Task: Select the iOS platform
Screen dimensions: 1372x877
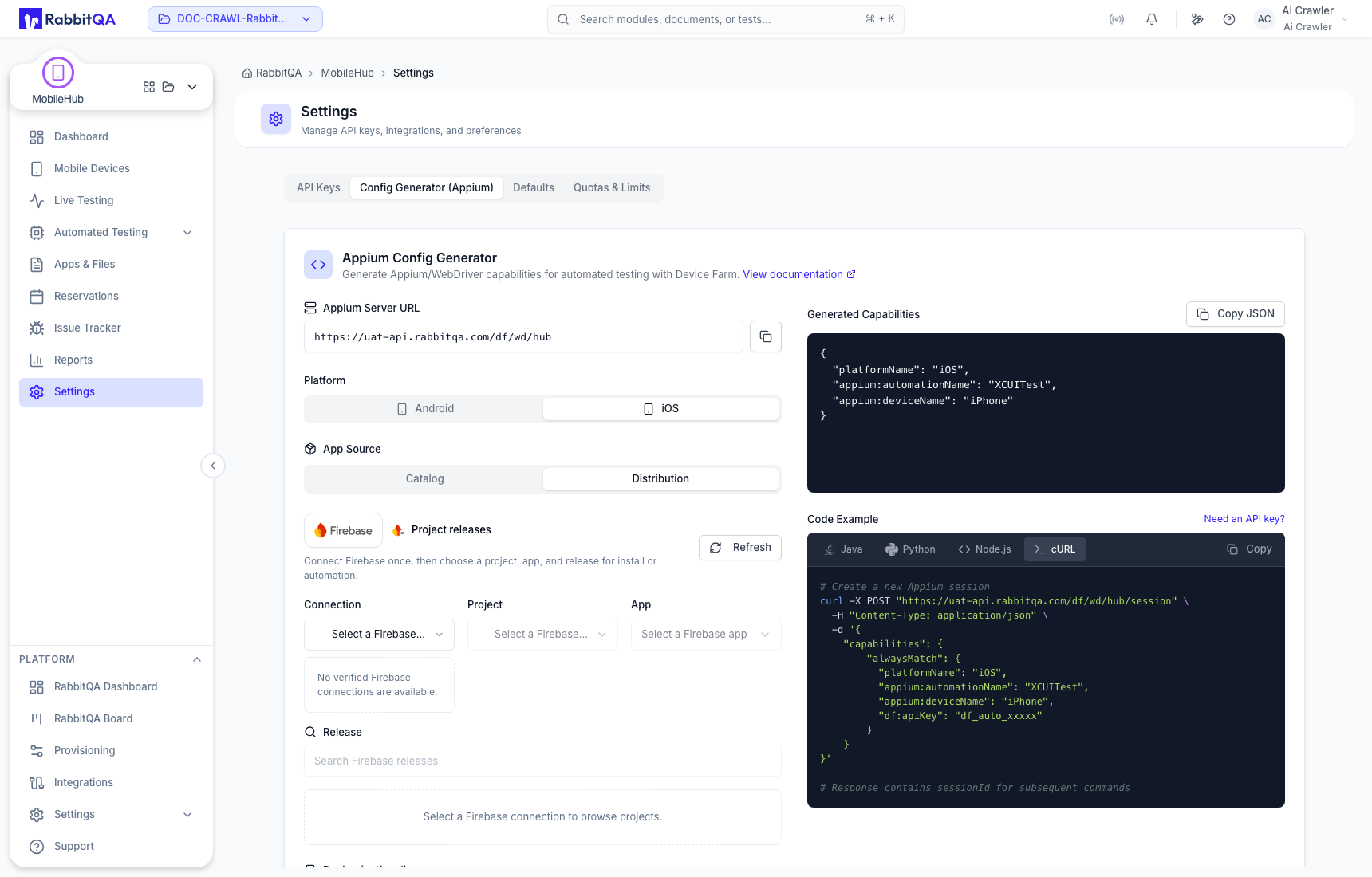Action: [x=660, y=408]
